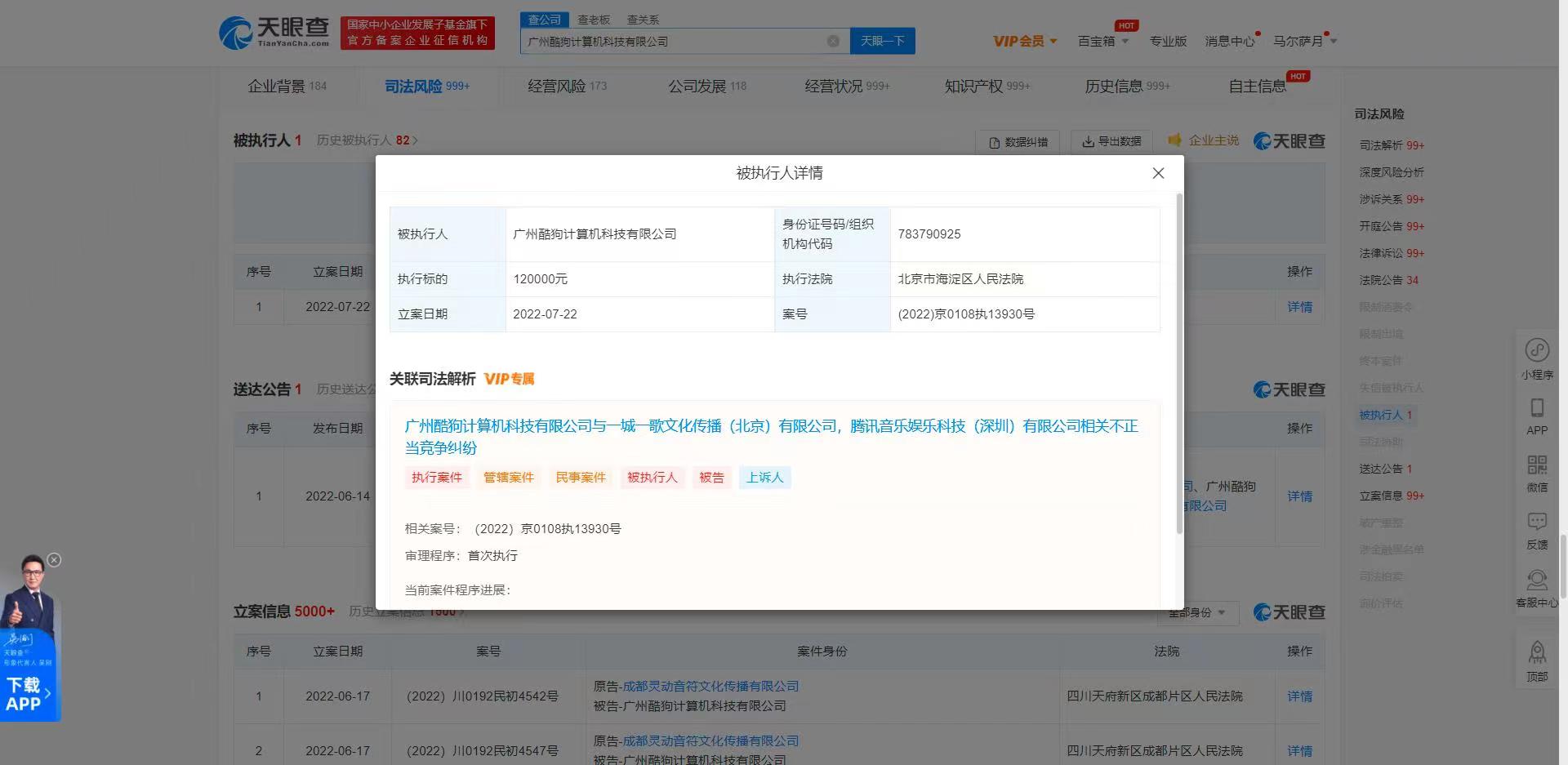Select 深度风险分析 in the right sidebar
Viewport: 1568px width, 765px height.
coord(1392,172)
